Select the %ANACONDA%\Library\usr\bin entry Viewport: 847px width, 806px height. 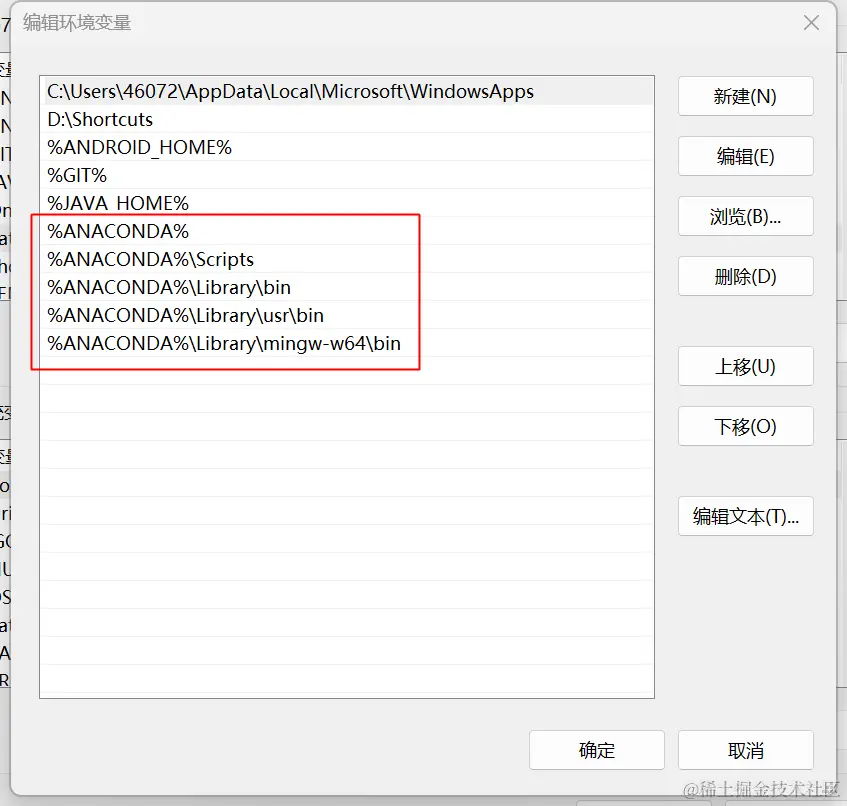(x=347, y=315)
